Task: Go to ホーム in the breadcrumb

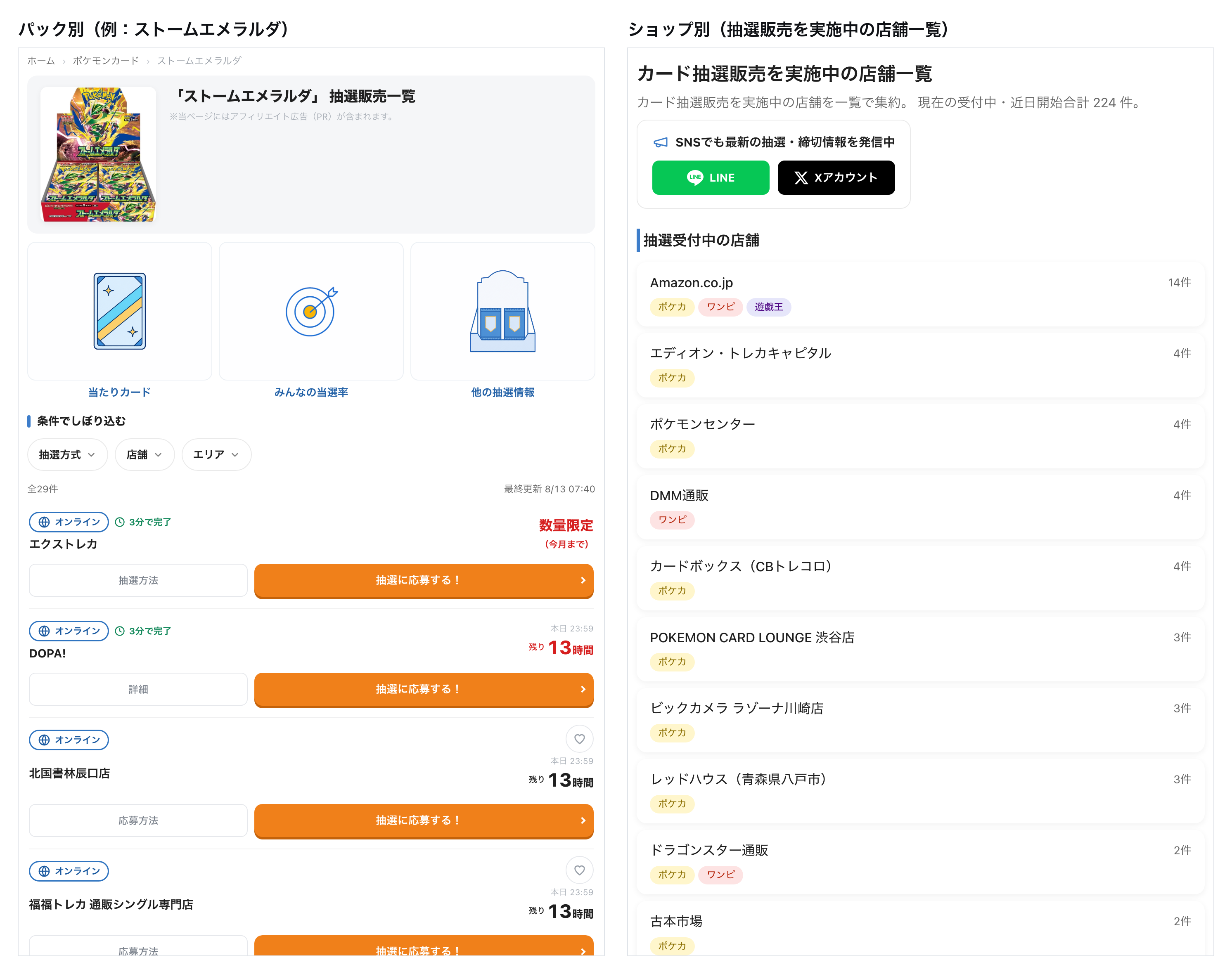Action: pos(41,60)
